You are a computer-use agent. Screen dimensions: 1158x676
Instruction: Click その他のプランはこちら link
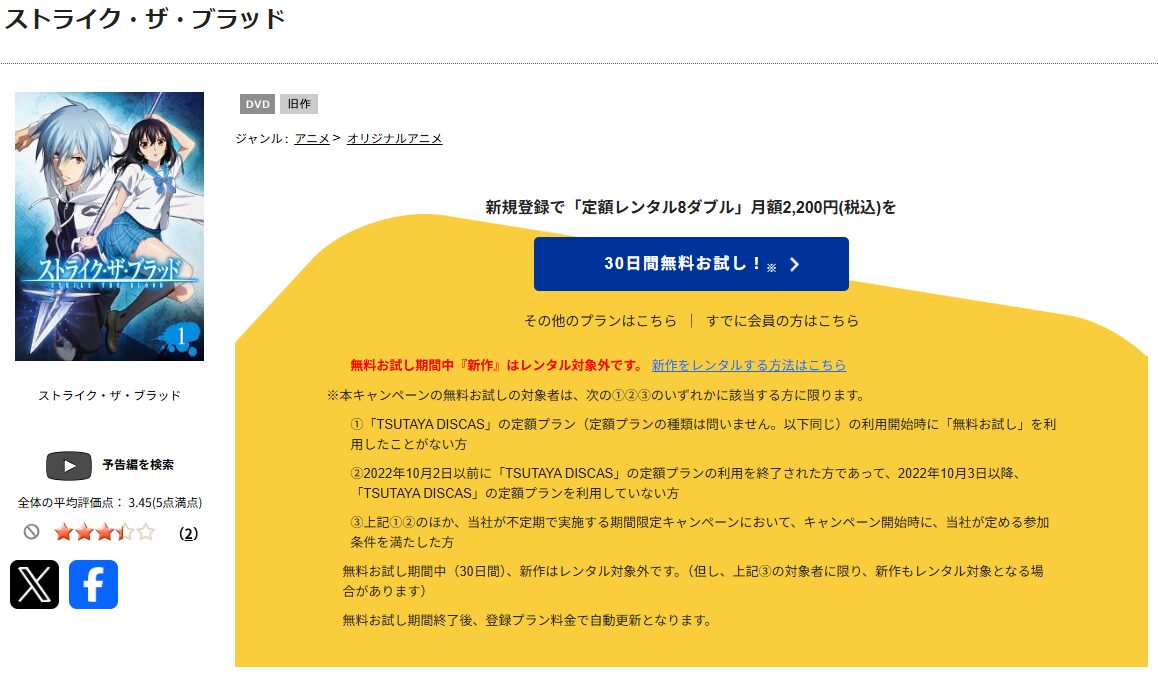[x=600, y=321]
